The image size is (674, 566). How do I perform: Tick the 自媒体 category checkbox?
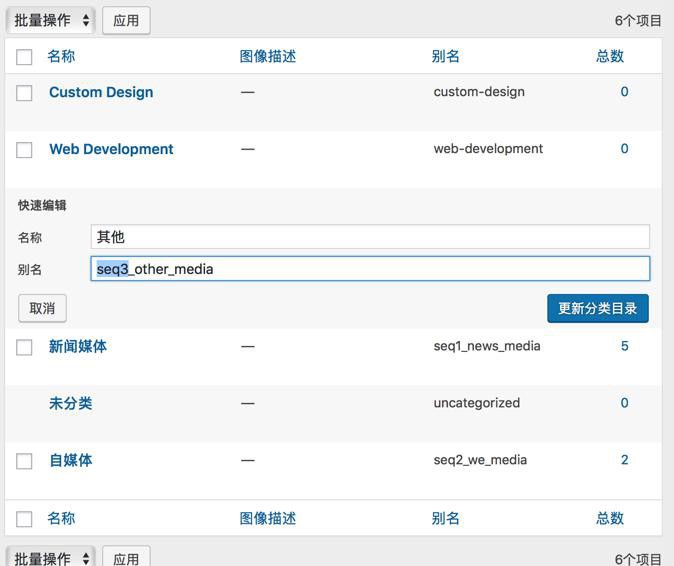coord(25,461)
